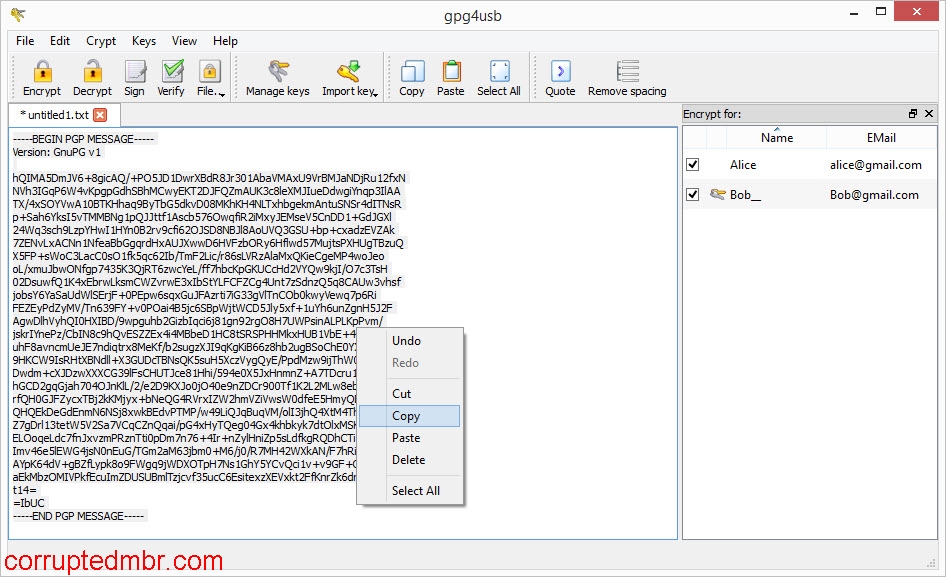The height and width of the screenshot is (577, 946).
Task: Undock the Encrypt for panel
Action: point(911,113)
